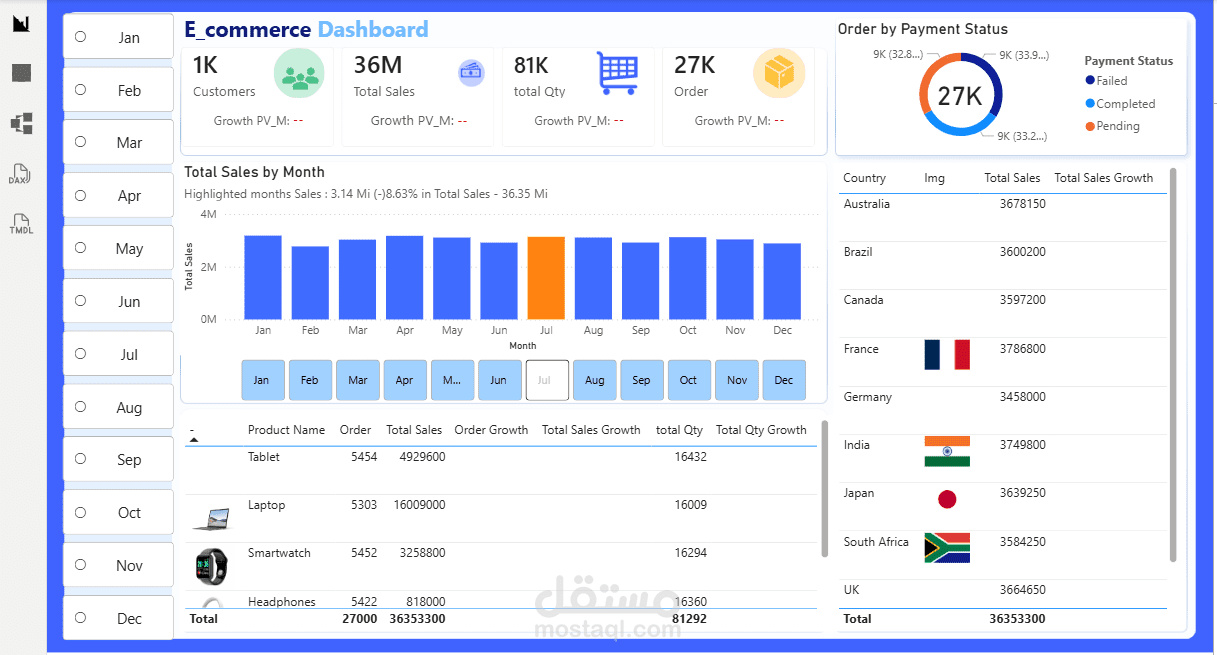Click the TMDL file icon in sidebar

[19, 222]
